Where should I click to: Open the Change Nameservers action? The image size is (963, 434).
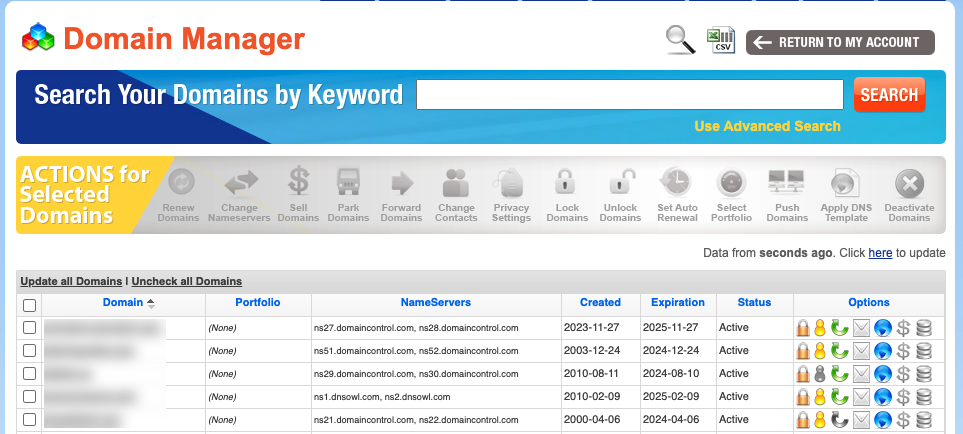click(239, 184)
